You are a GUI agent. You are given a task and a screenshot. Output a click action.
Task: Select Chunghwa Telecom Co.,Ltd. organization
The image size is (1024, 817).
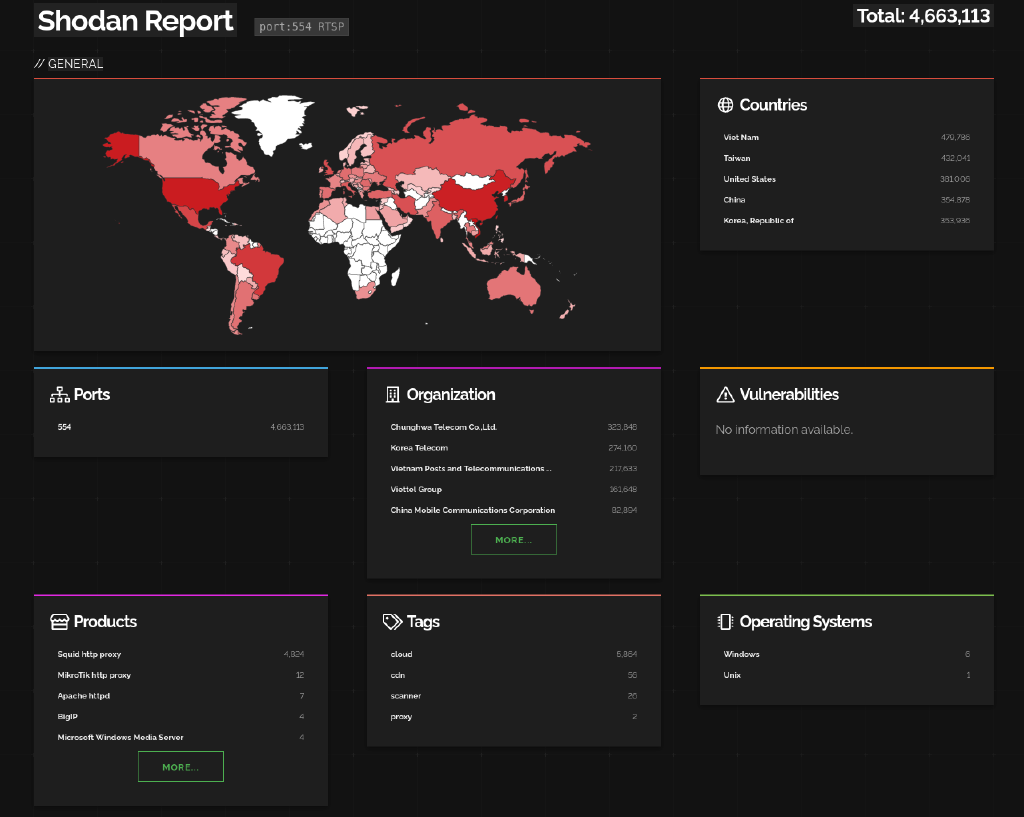(x=443, y=427)
